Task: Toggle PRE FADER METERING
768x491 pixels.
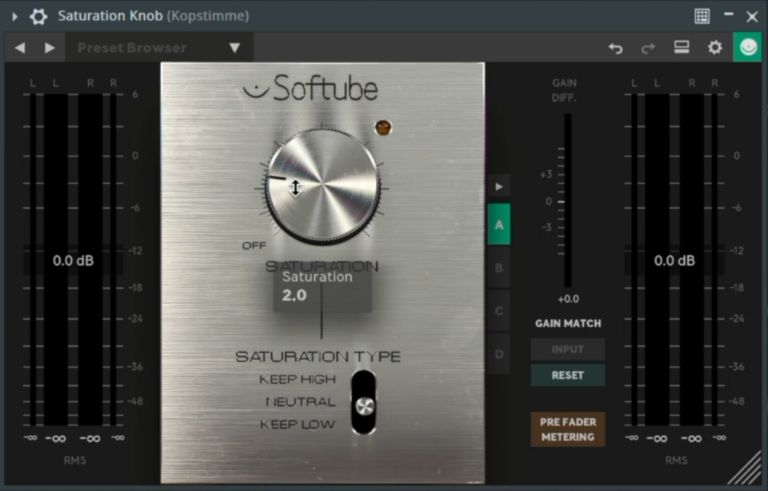Action: tap(568, 429)
